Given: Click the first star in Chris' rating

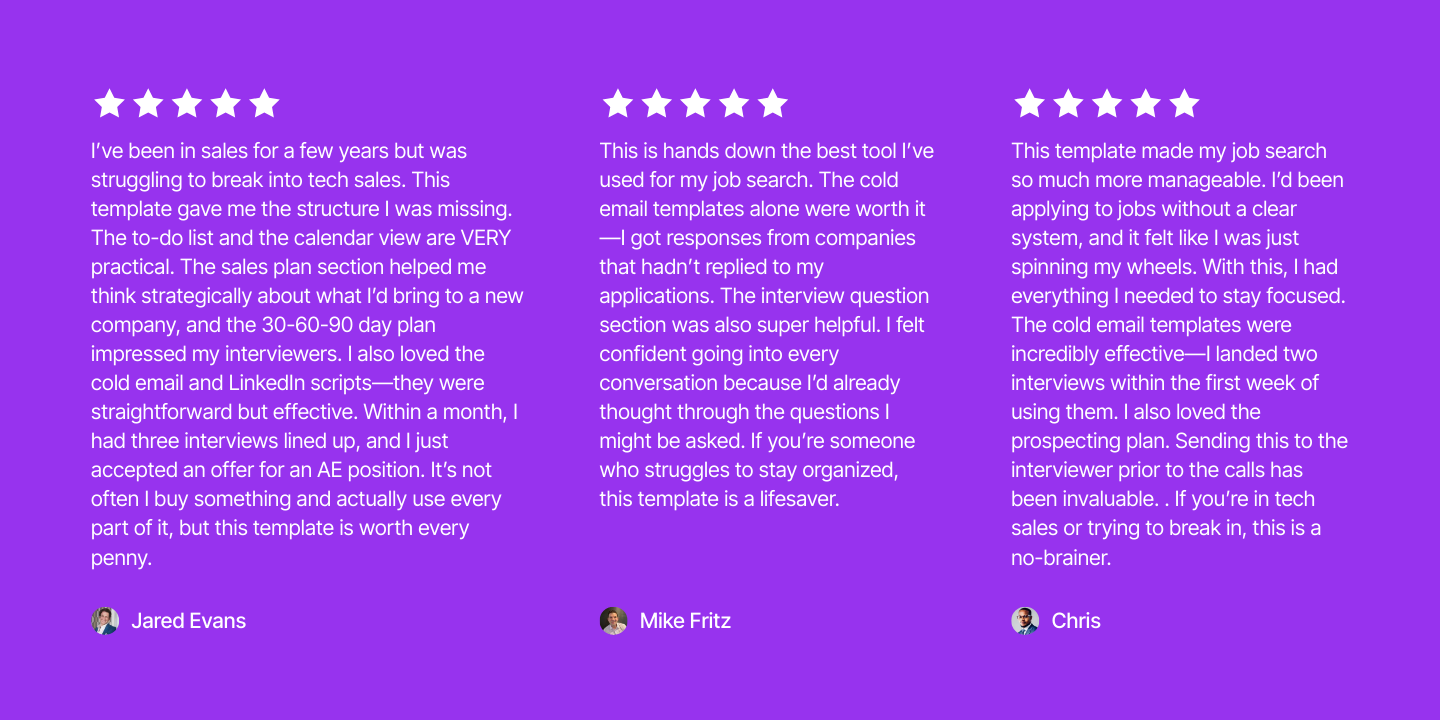Looking at the screenshot, I should click(x=1029, y=103).
